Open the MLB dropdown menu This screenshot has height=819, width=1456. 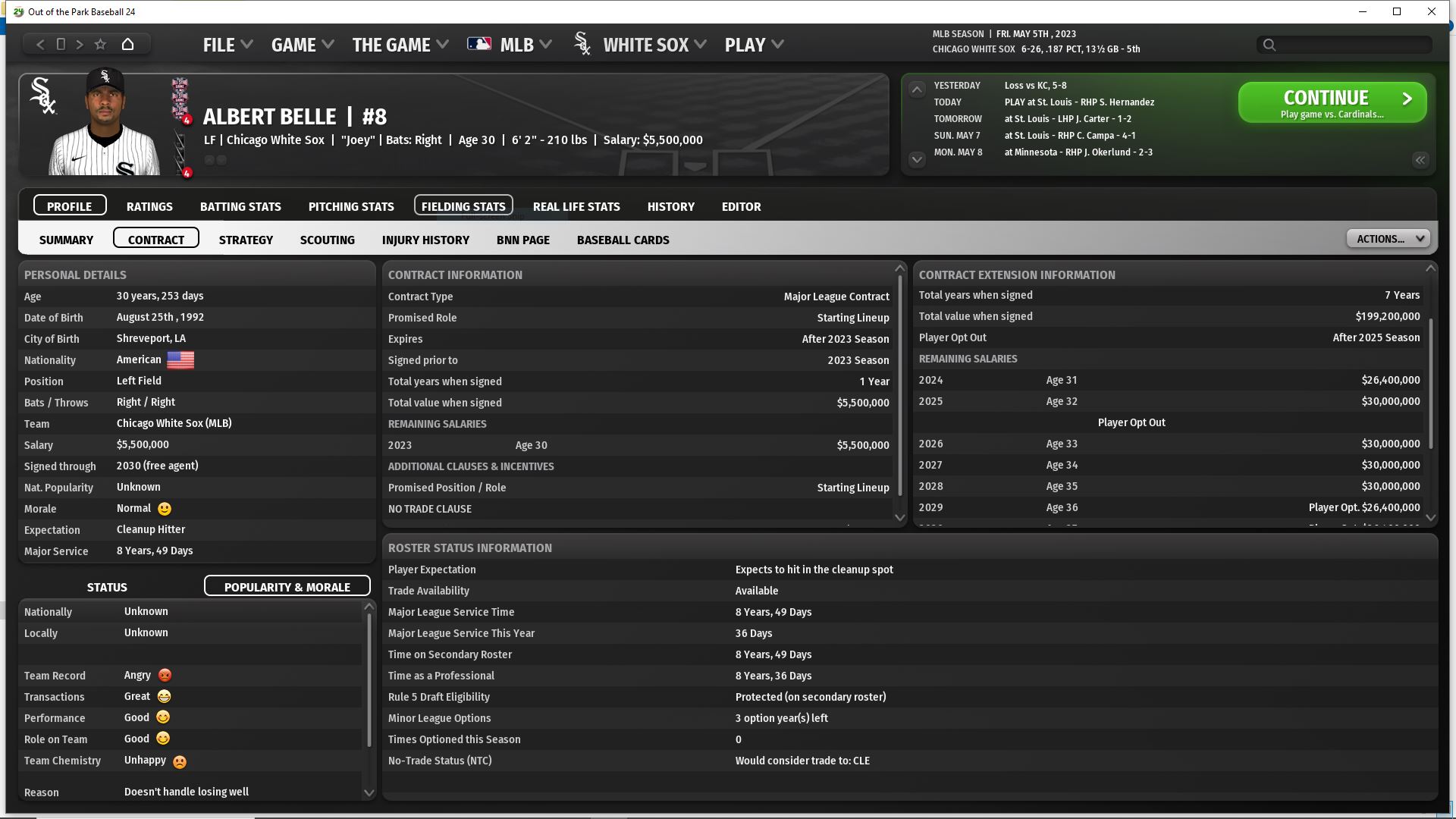pos(516,45)
